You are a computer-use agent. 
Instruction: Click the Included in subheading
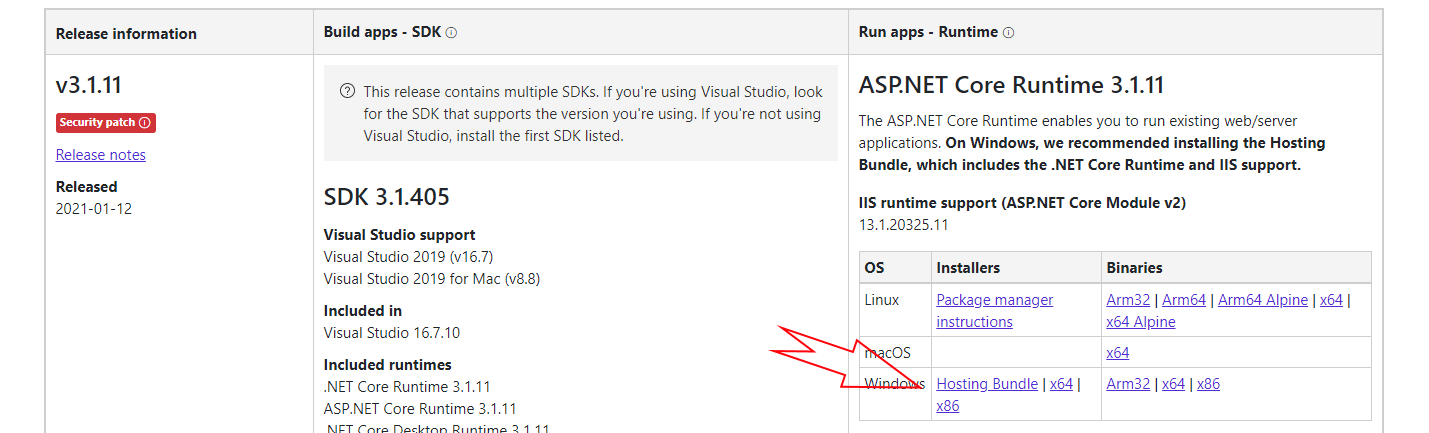363,311
